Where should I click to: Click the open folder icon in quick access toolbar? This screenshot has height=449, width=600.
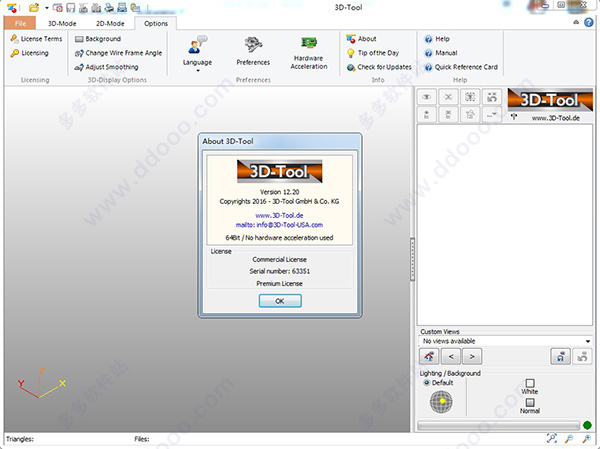(x=34, y=7)
